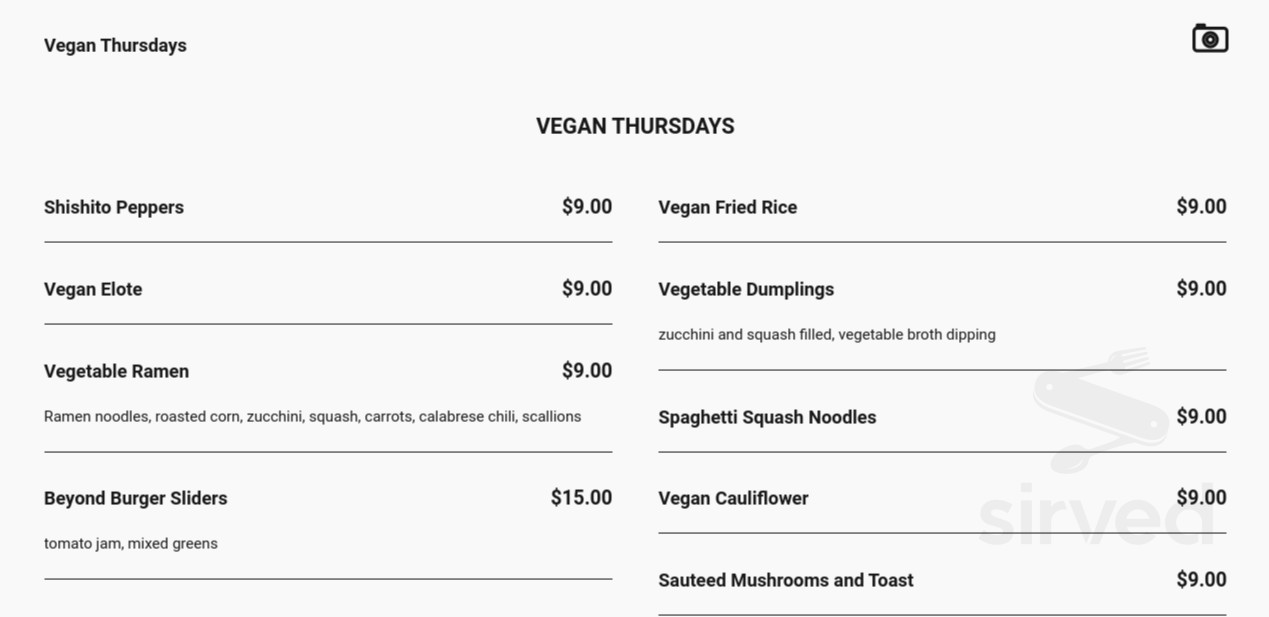The height and width of the screenshot is (617, 1269).
Task: Select the Vegan Fried Rice item
Action: pos(727,207)
